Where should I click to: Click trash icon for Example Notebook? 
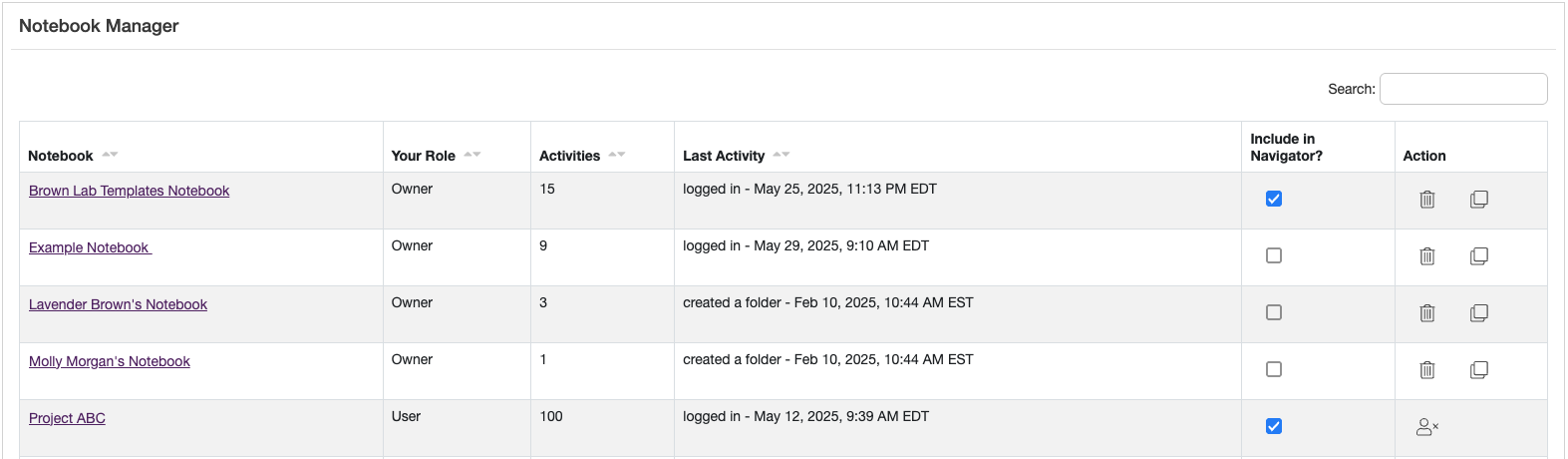[1426, 256]
